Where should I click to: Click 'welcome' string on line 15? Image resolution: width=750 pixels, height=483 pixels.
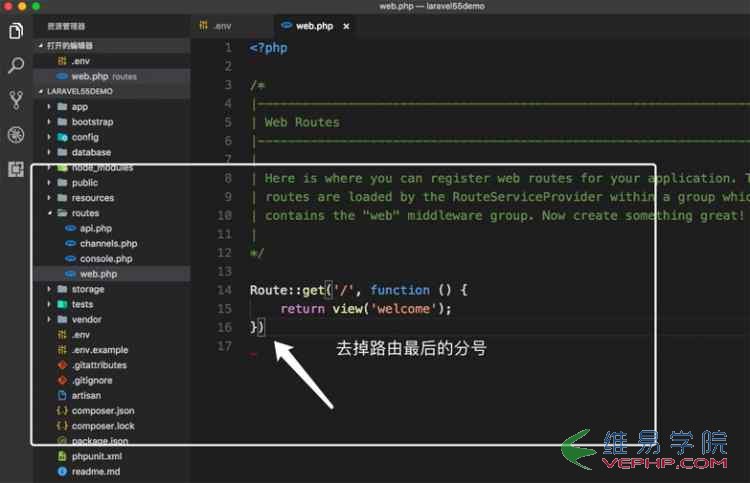pyautogui.click(x=403, y=309)
